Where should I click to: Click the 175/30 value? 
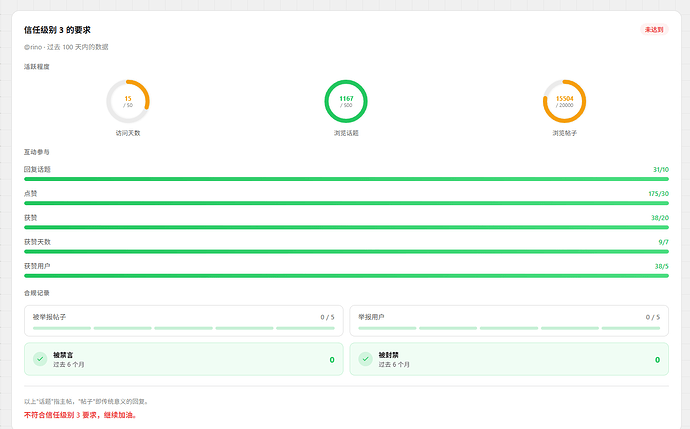coord(659,194)
